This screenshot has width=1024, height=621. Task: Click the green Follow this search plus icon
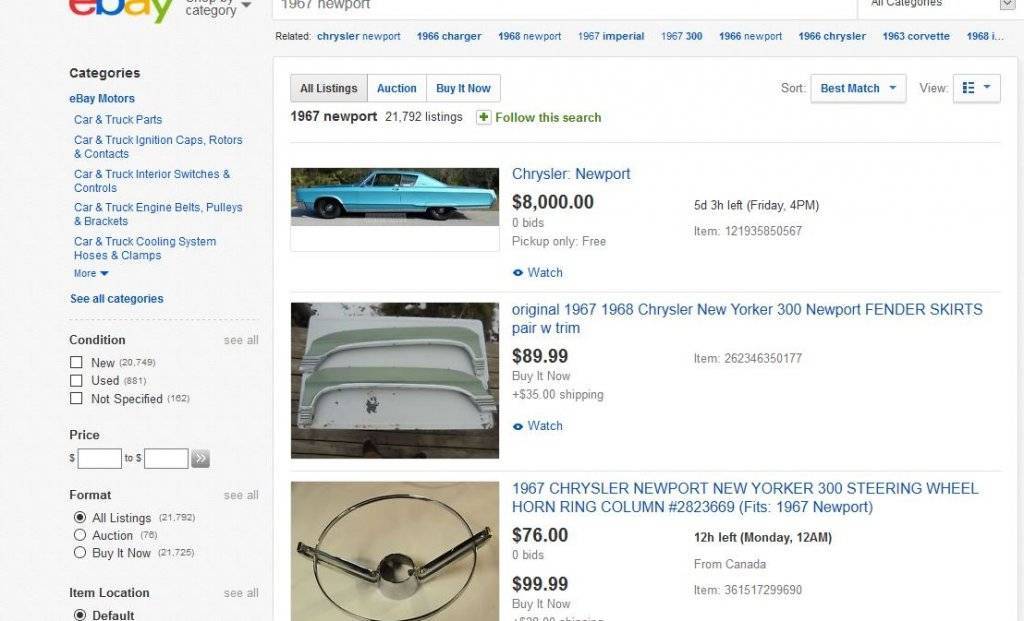coord(484,117)
